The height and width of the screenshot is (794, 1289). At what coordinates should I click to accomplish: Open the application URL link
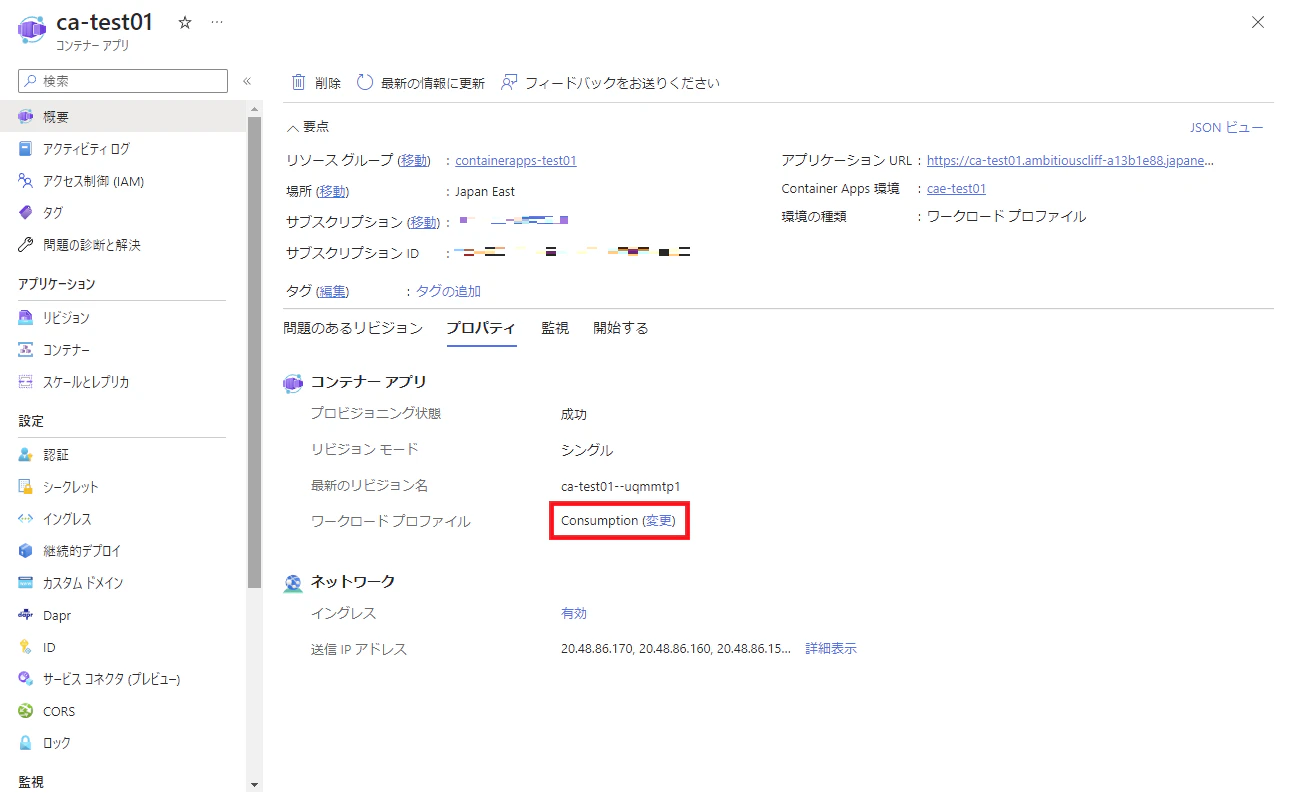[x=1071, y=160]
